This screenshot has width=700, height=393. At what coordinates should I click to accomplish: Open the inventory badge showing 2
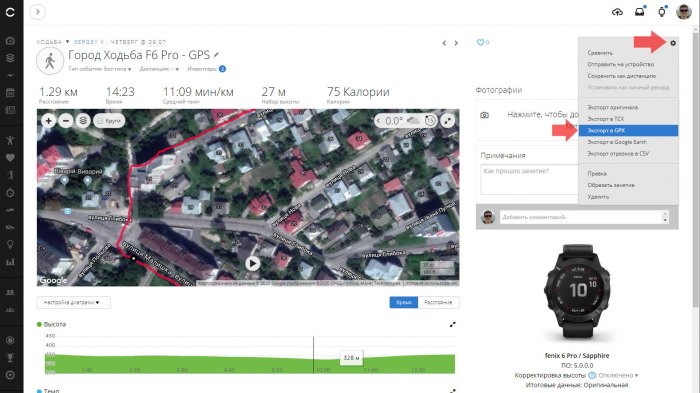(x=222, y=69)
